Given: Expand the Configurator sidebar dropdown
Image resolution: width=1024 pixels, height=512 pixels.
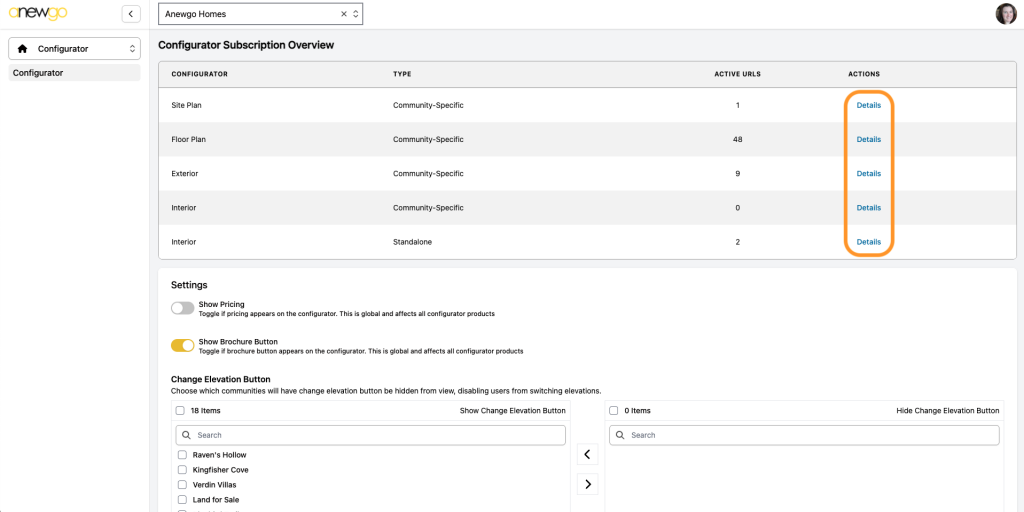Looking at the screenshot, I should coord(74,49).
